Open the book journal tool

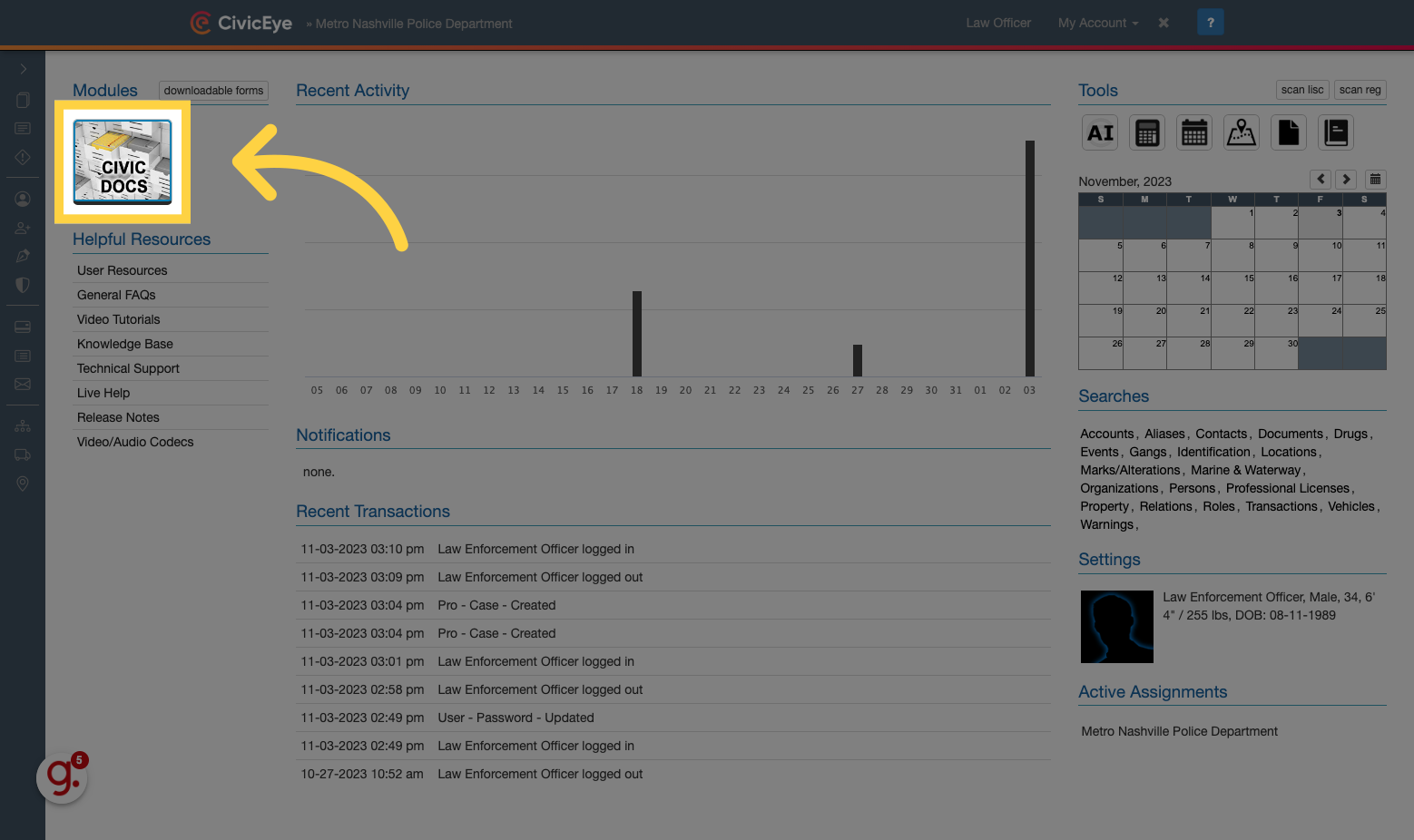[x=1336, y=132]
